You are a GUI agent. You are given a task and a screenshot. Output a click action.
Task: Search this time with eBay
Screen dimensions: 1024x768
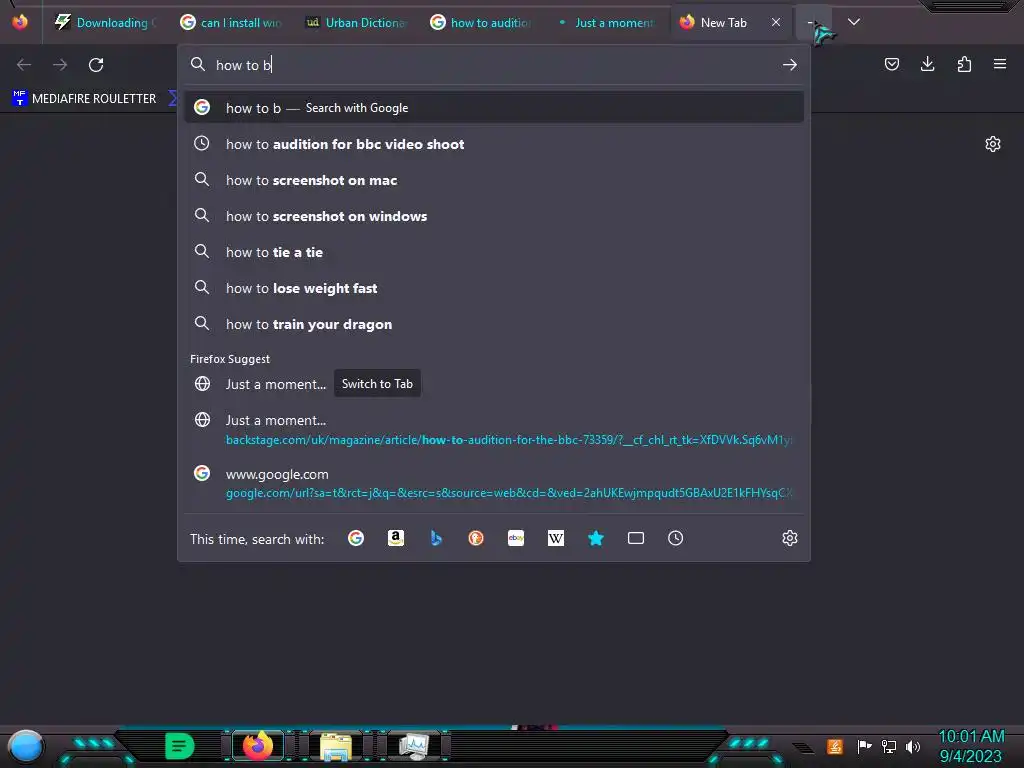pos(516,538)
